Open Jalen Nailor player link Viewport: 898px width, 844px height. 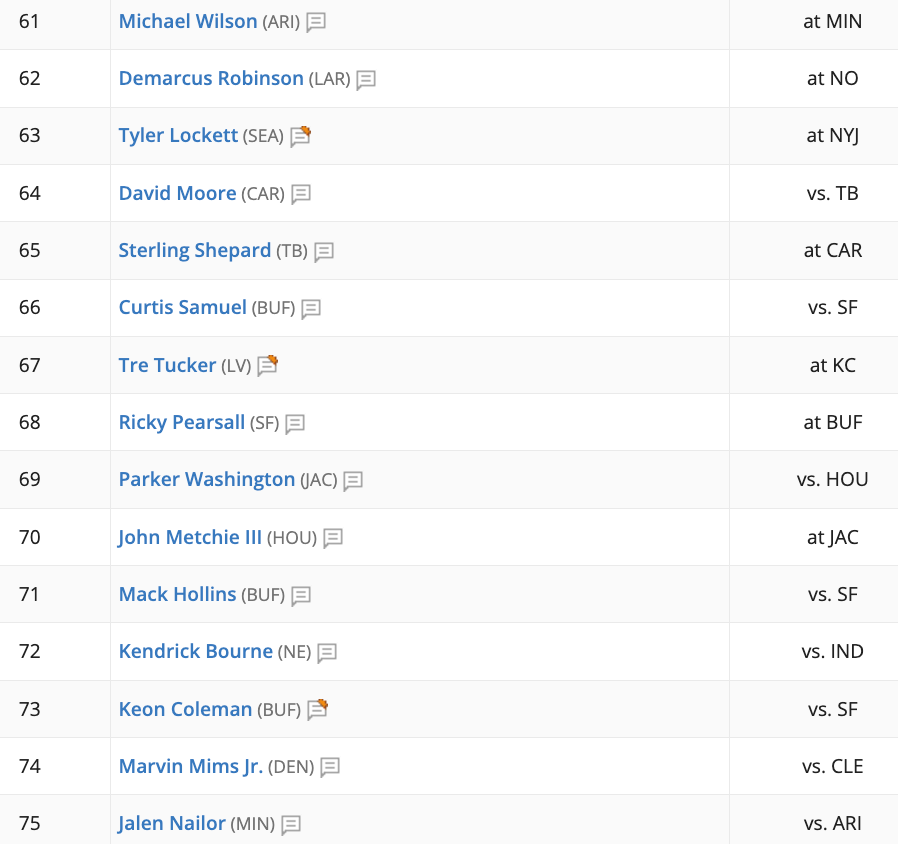(172, 823)
